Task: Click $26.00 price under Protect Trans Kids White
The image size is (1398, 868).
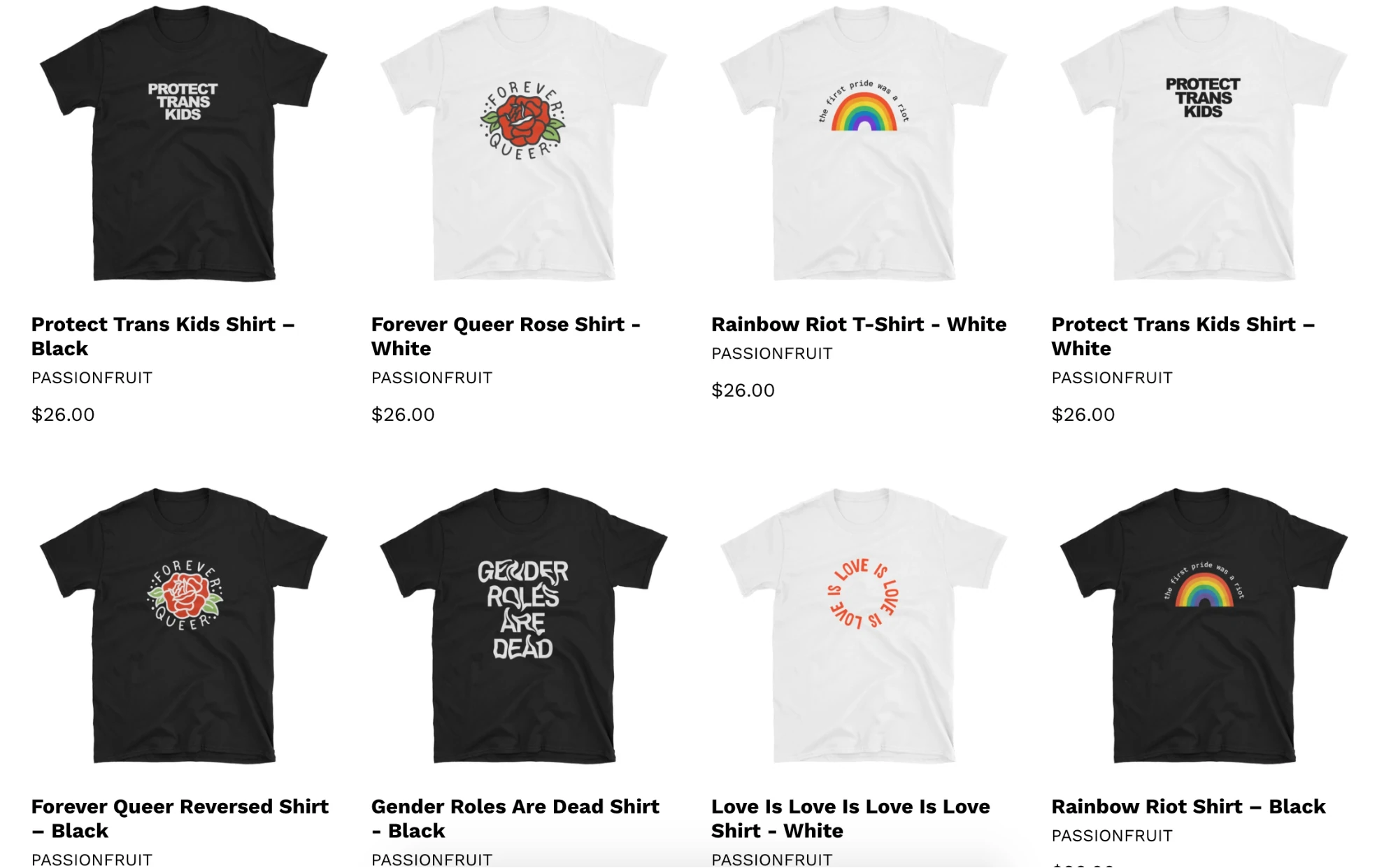Action: (1083, 415)
